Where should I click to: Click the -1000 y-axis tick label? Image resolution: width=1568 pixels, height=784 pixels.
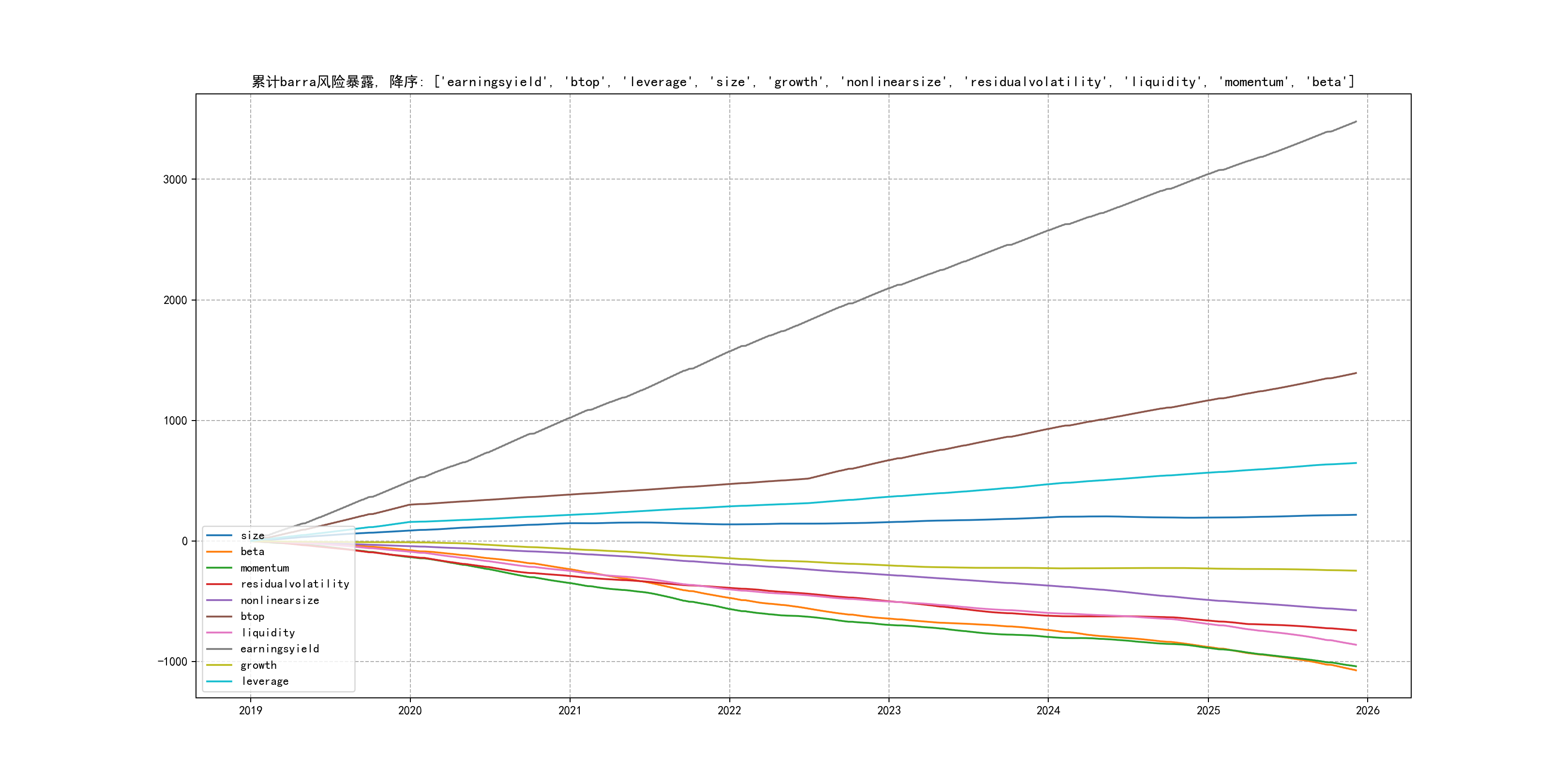(172, 662)
